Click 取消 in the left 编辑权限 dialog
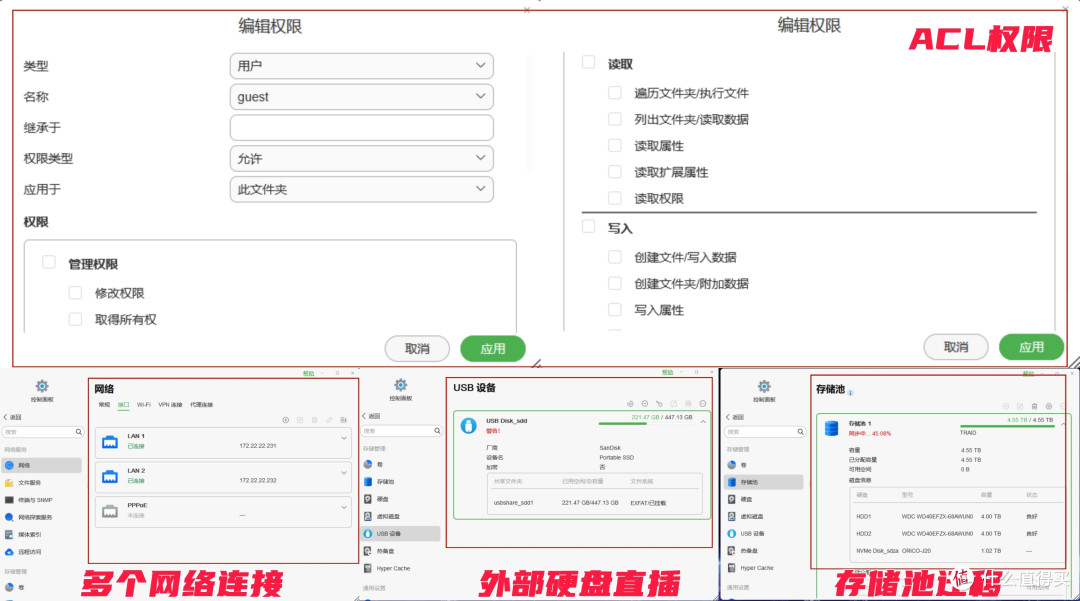1080x601 pixels. tap(417, 348)
